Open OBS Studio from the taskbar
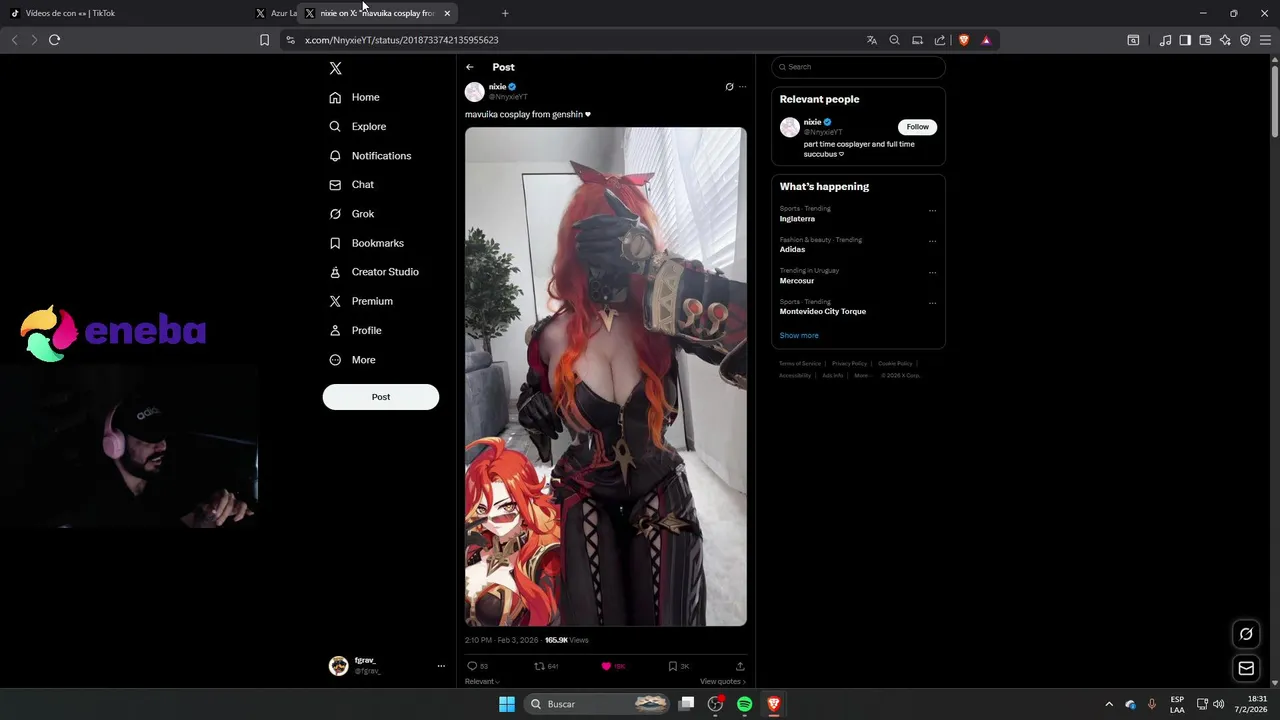Screen dimensions: 1280x720 tap(715, 704)
